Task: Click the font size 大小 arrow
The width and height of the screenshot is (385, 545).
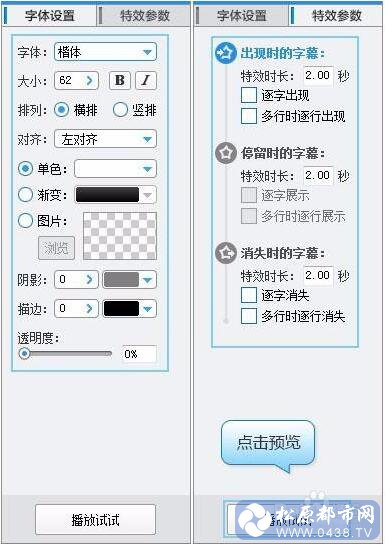Action: 90,81
